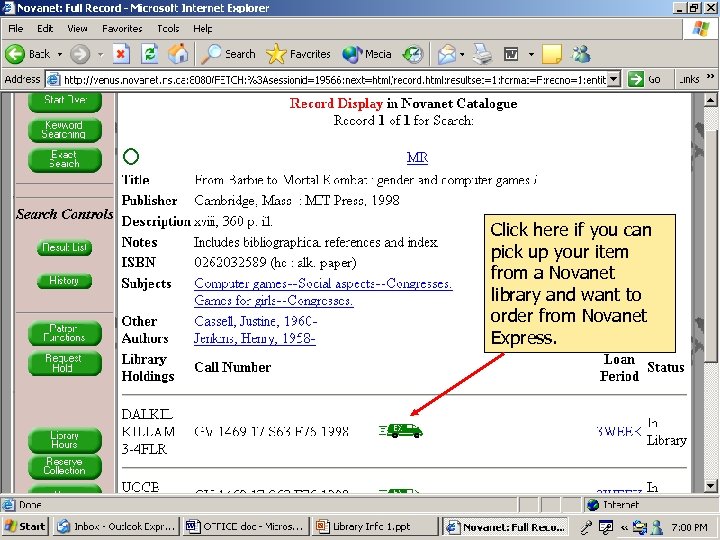Click the Request Hold button

[65, 363]
